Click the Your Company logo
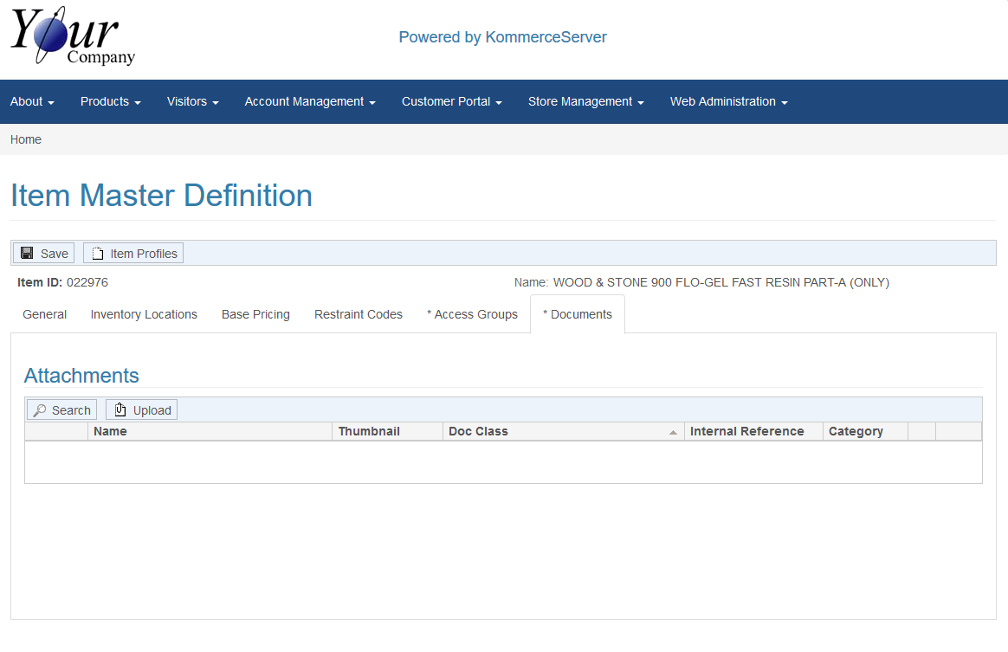This screenshot has height=652, width=1008. tap(72, 38)
